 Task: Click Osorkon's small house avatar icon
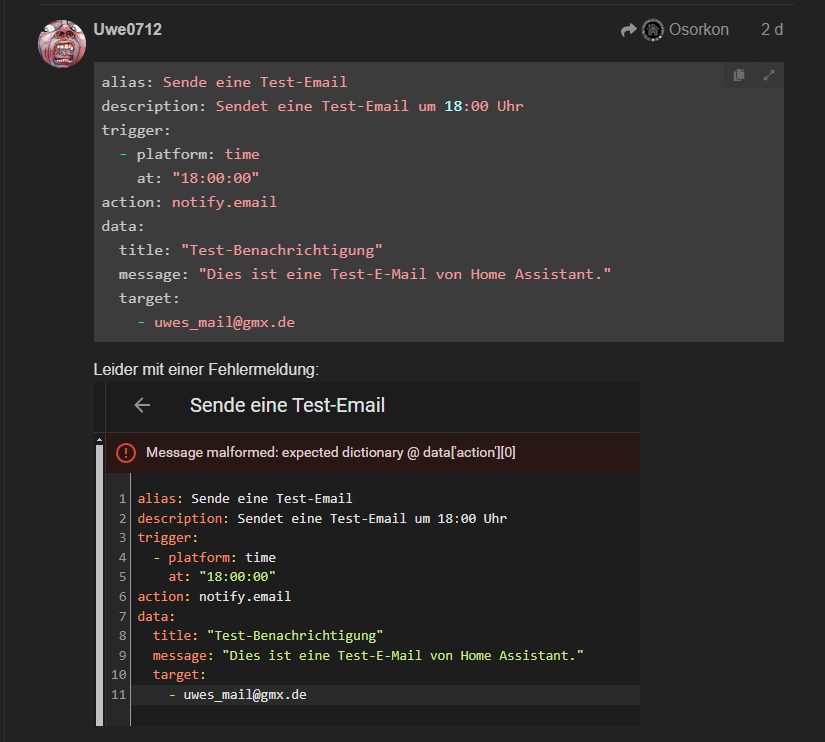click(x=653, y=30)
